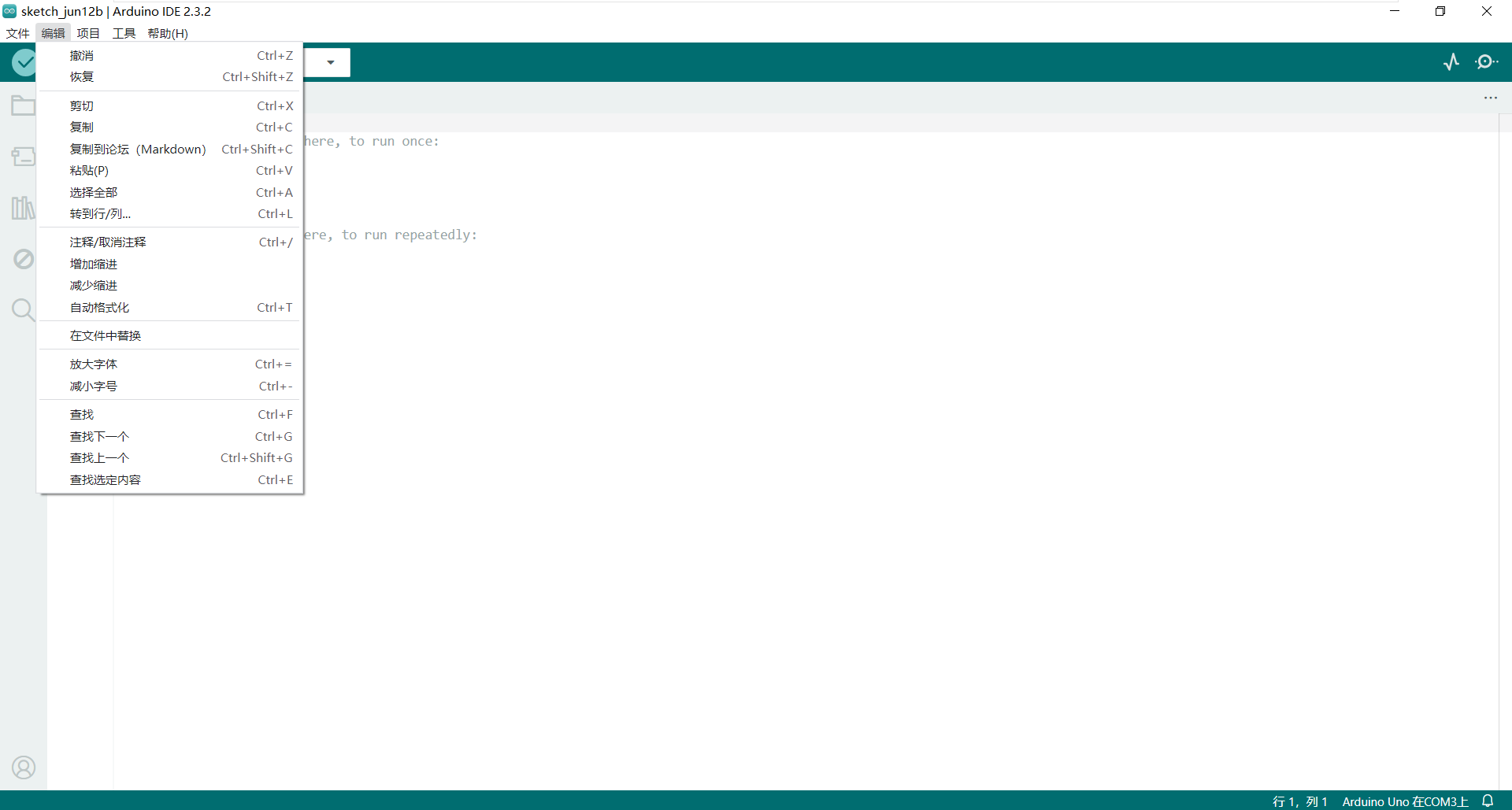Choose 查找 from the edit menu
The image size is (1512, 810).
tap(170, 414)
